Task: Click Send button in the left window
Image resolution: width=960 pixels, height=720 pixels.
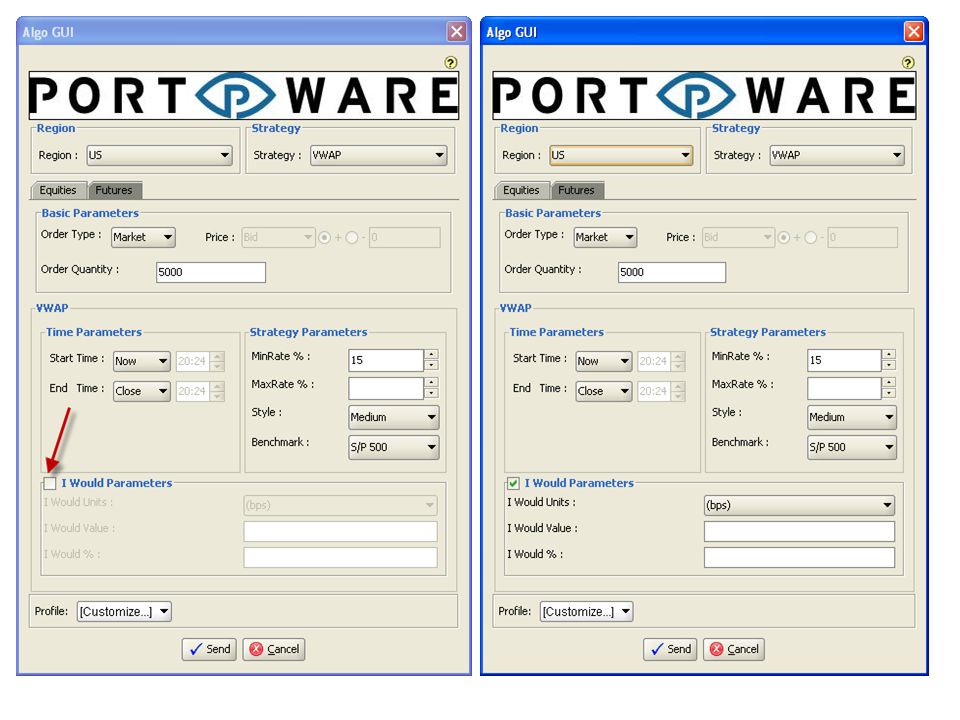Action: pyautogui.click(x=209, y=650)
